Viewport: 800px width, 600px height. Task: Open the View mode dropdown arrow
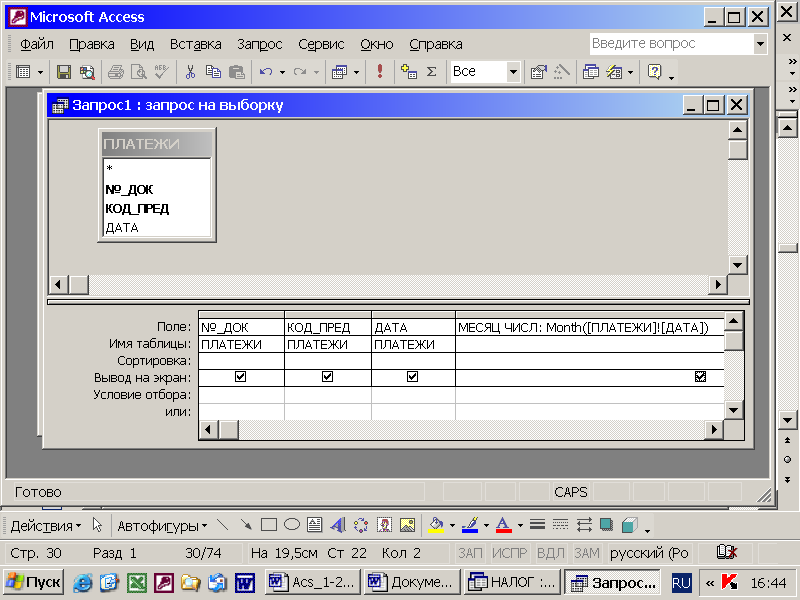pos(40,72)
